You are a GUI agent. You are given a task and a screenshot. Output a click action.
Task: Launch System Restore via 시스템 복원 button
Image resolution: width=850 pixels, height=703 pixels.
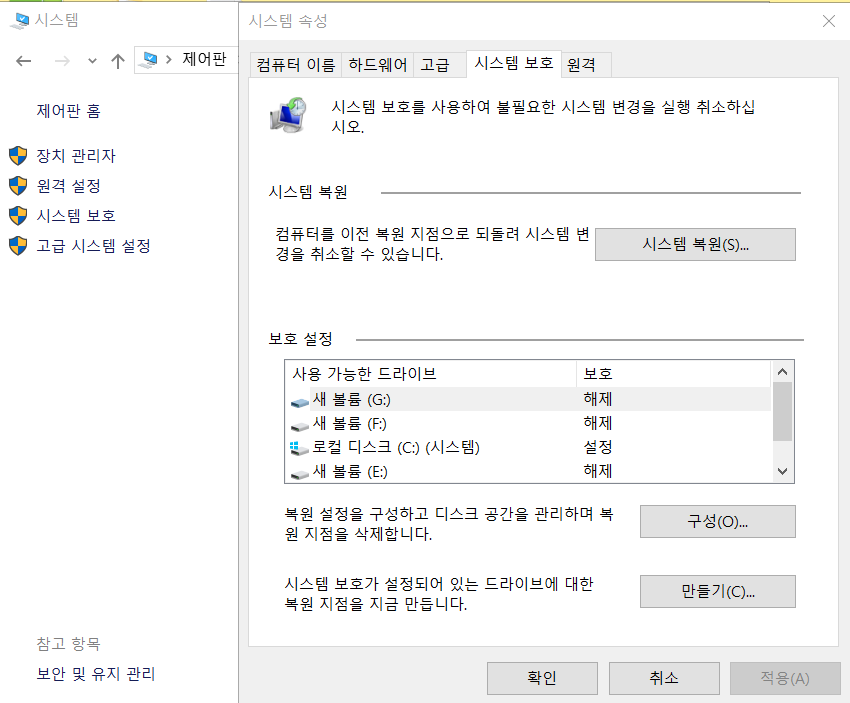[x=695, y=244]
